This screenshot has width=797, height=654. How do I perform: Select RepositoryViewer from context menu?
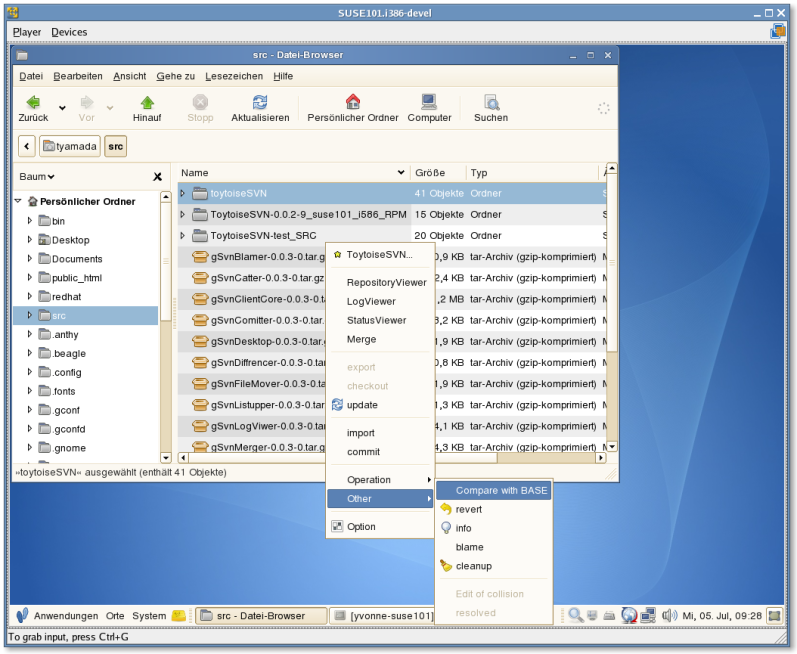coord(380,283)
